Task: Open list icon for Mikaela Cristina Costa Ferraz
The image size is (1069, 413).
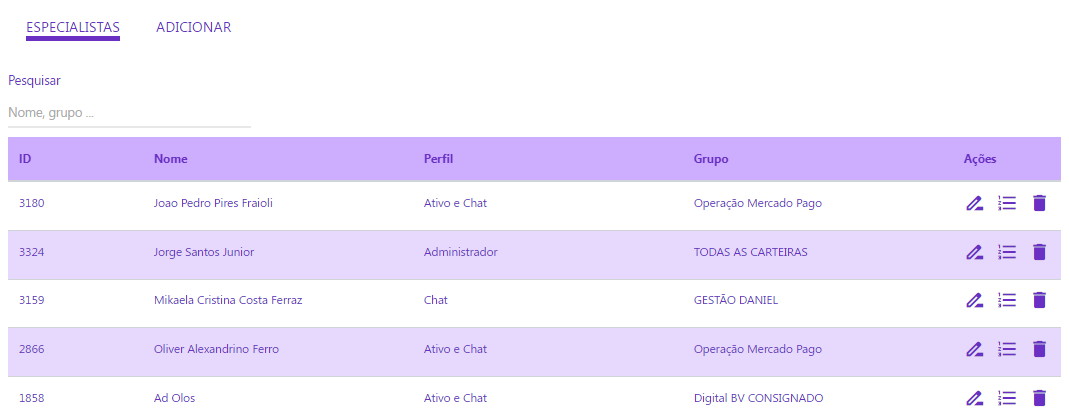Action: click(x=1007, y=300)
